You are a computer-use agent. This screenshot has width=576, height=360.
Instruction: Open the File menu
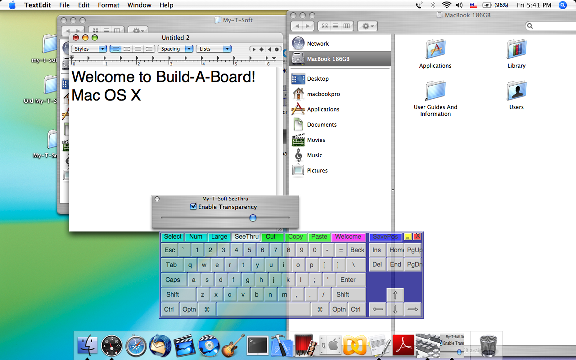click(x=64, y=5)
